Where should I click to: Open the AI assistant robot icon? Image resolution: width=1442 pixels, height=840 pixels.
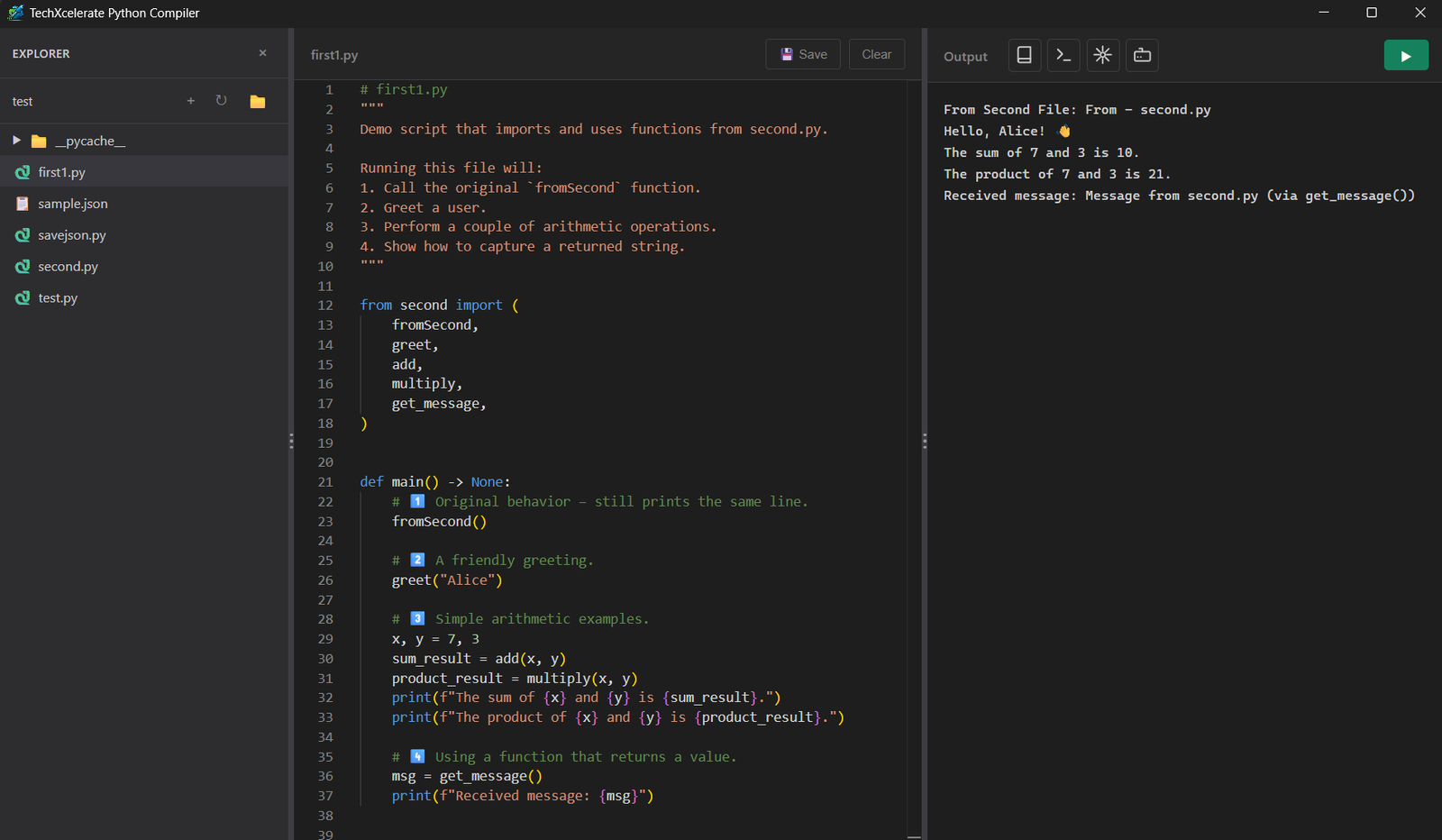[1142, 55]
